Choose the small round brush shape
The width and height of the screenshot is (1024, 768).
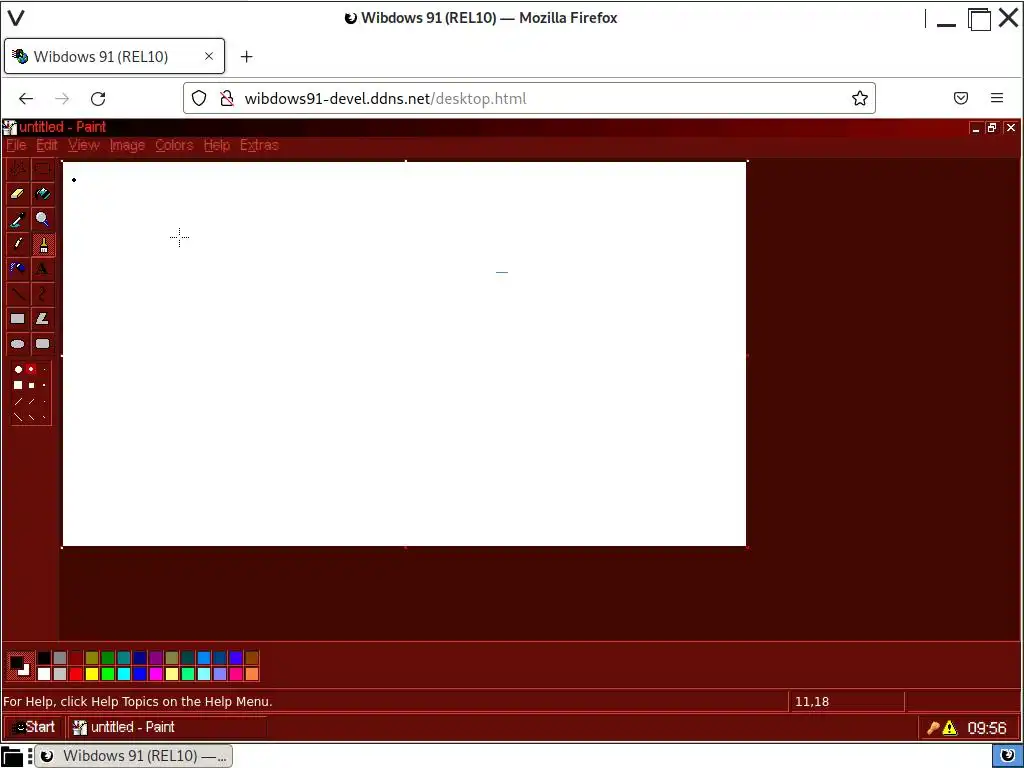(44, 370)
